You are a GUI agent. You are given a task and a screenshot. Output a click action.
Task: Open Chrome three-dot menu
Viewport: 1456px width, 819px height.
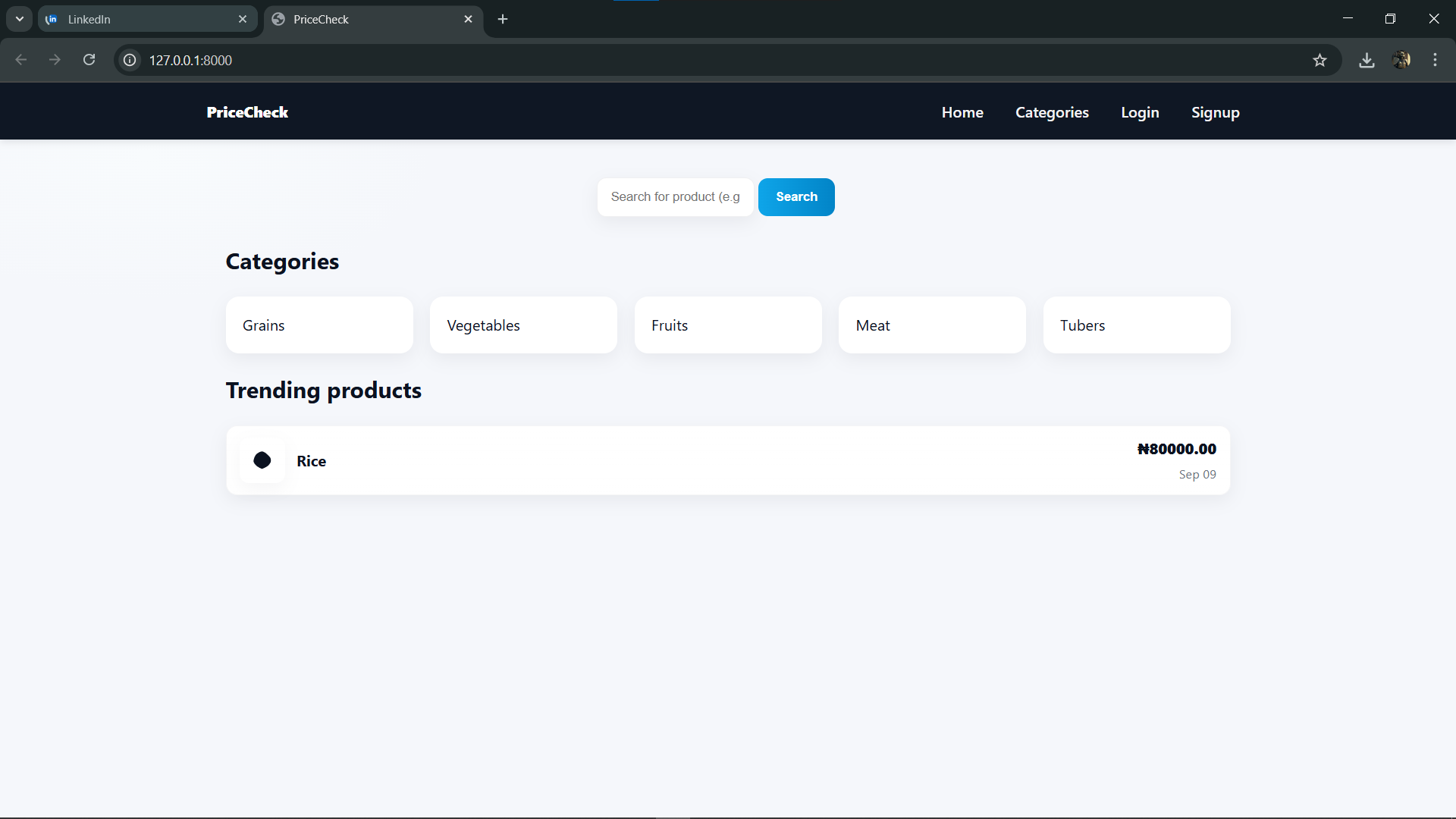click(1435, 60)
